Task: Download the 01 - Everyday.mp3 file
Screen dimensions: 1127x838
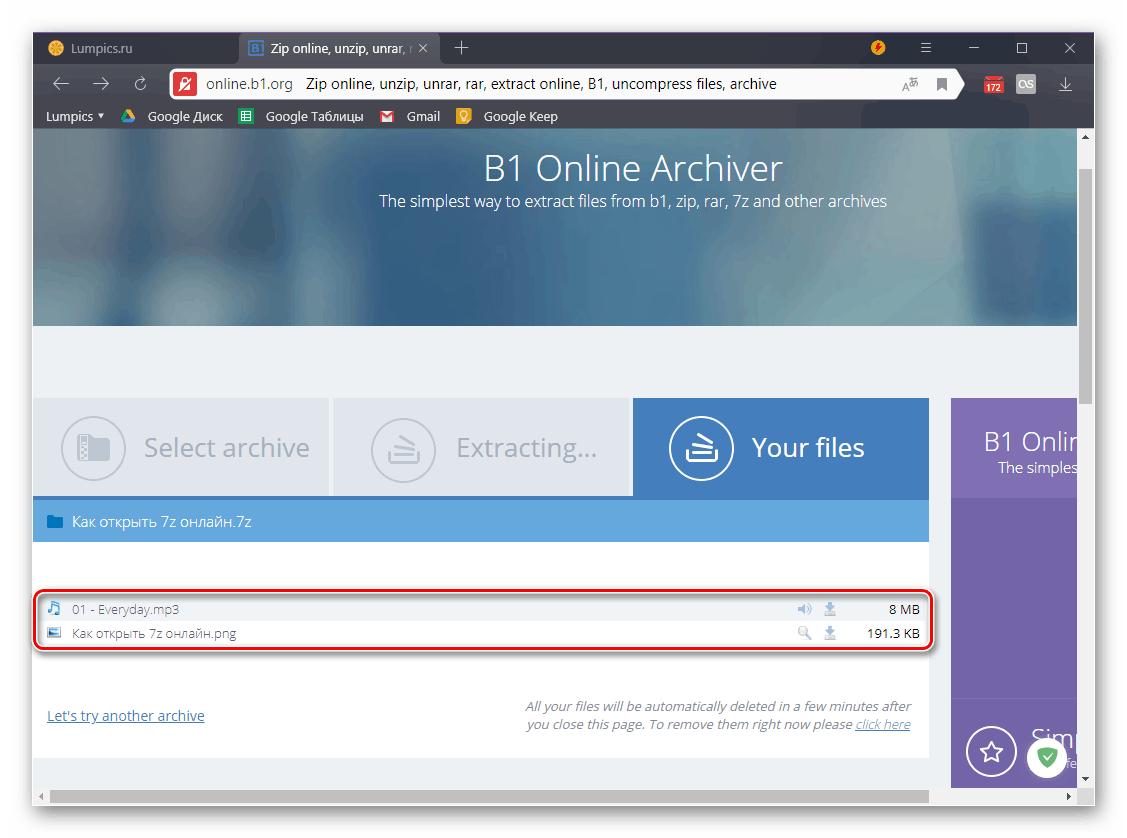Action: coord(829,608)
